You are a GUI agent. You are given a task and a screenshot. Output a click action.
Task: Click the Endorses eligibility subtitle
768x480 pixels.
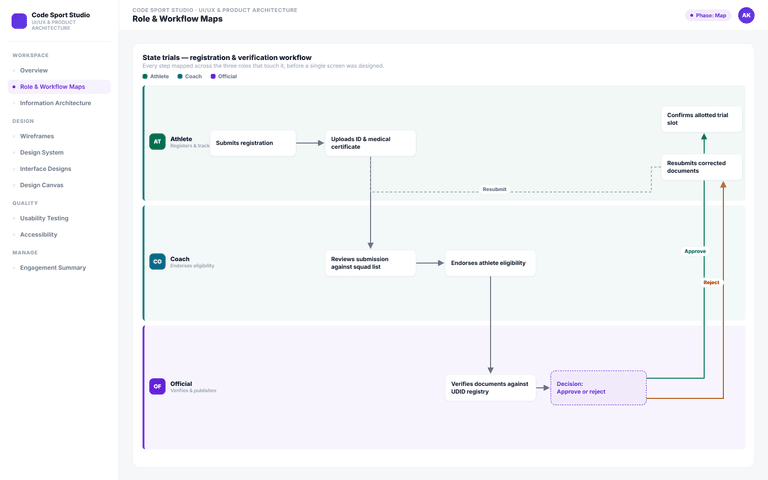[x=192, y=266]
